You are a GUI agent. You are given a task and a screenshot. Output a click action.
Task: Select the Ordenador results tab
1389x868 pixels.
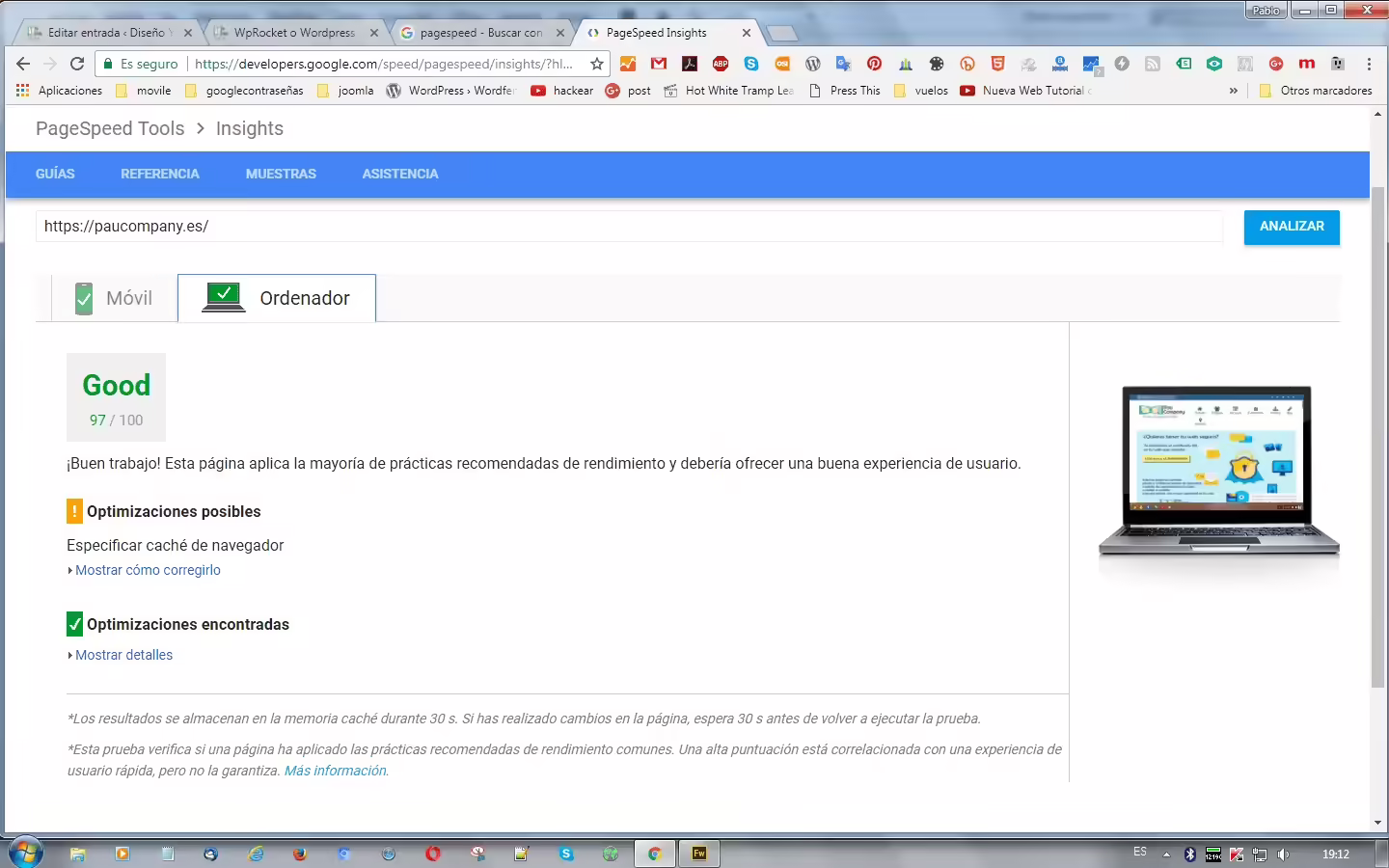277,298
